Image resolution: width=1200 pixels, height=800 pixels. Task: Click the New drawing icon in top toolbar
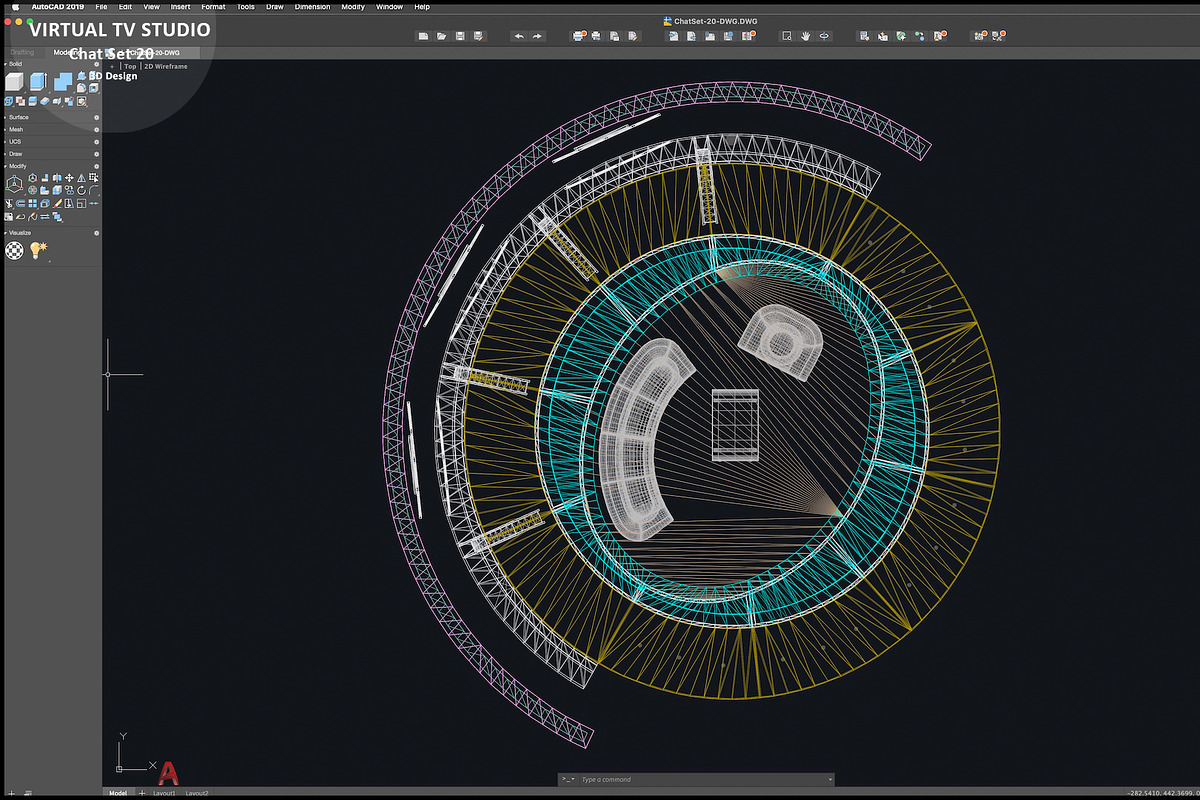coord(423,36)
